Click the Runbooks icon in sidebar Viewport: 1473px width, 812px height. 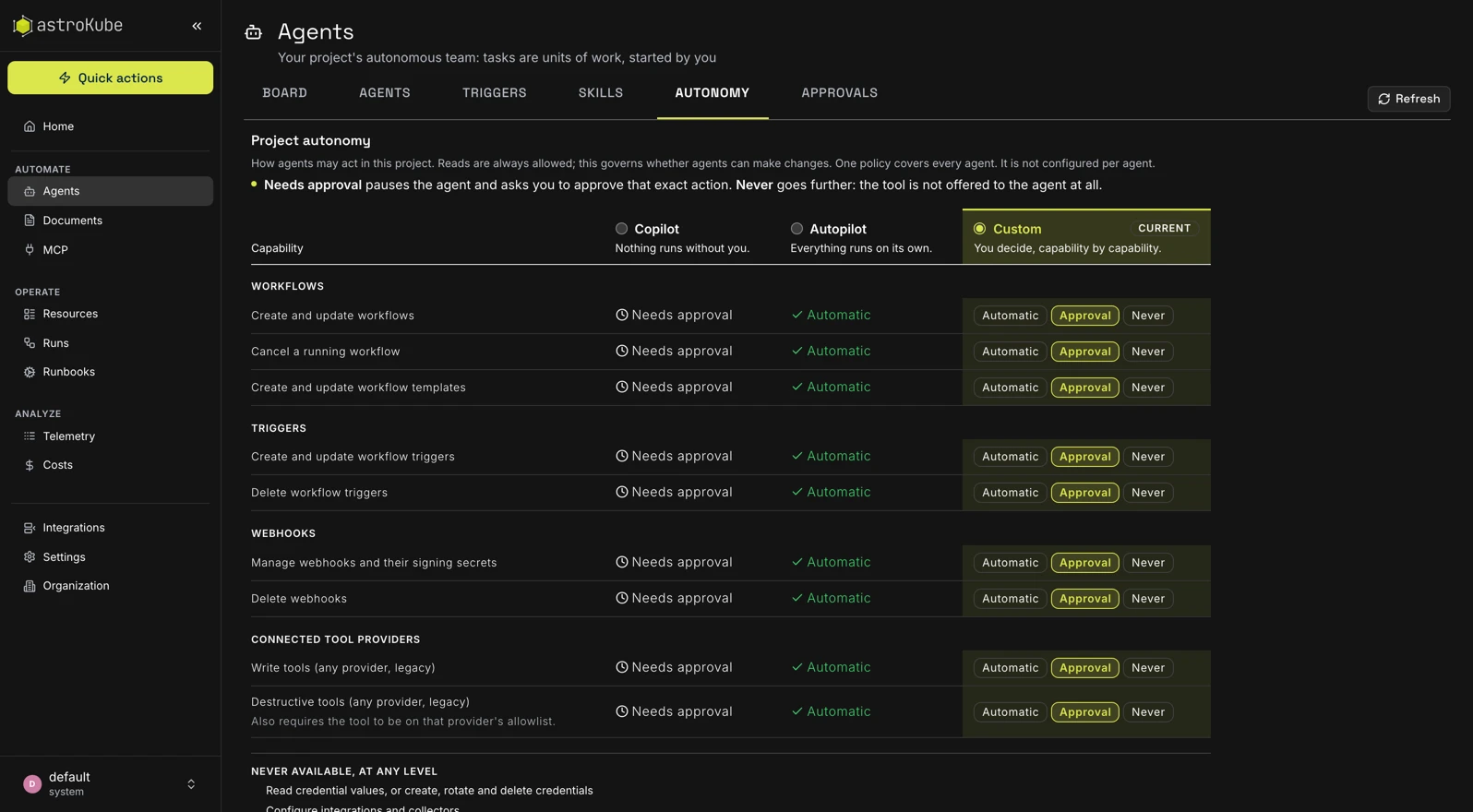click(x=30, y=372)
